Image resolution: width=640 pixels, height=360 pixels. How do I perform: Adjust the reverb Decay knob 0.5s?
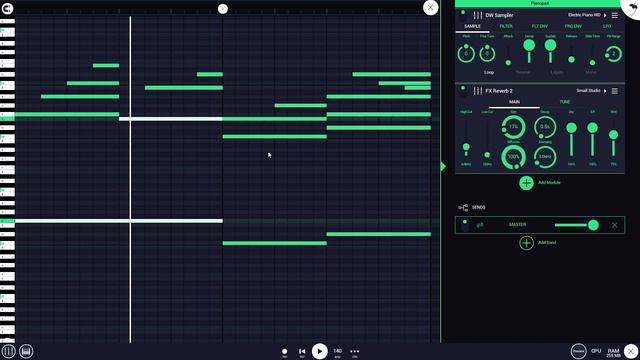[545, 127]
